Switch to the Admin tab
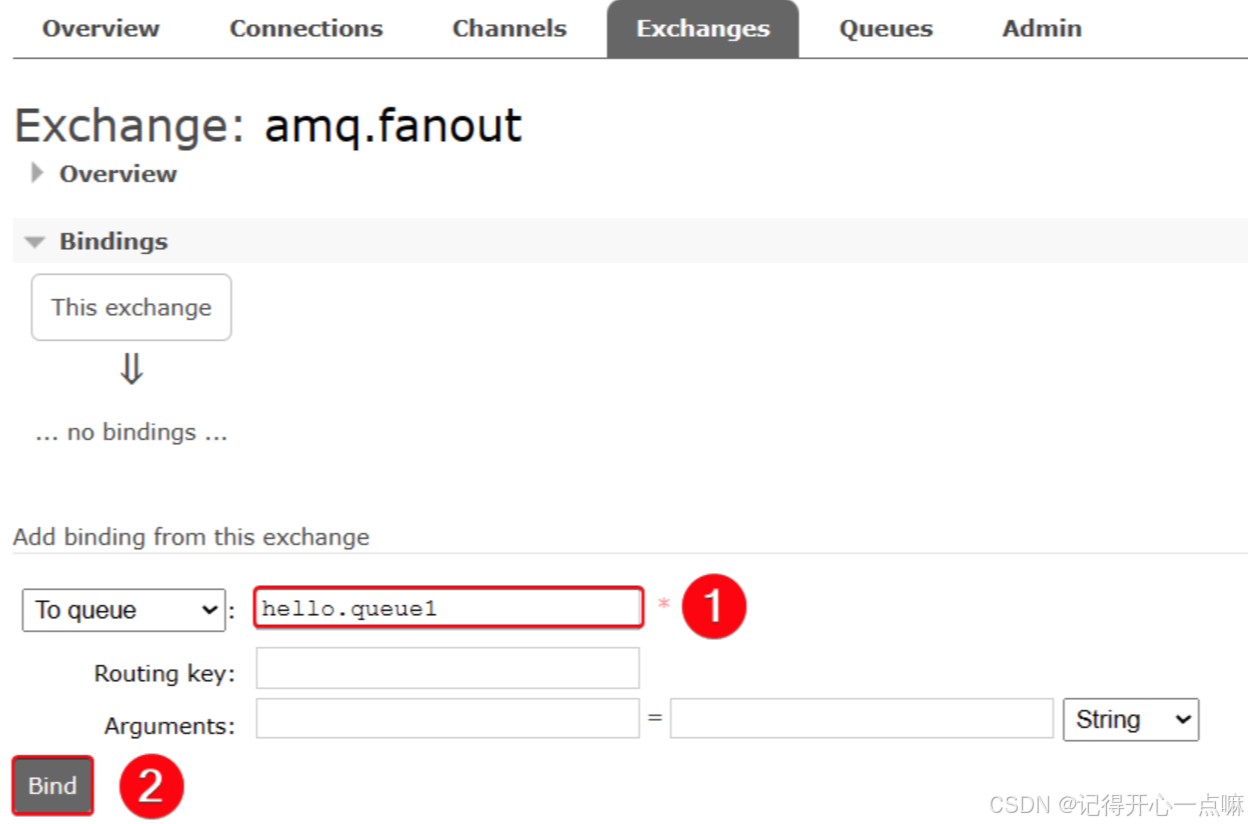This screenshot has height=824, width=1248. (1042, 29)
